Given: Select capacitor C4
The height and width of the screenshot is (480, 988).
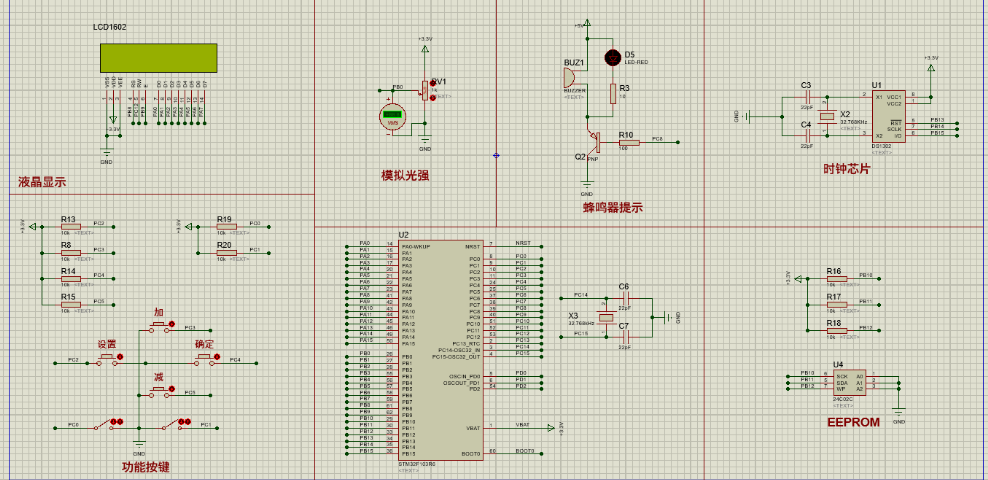Looking at the screenshot, I should click(808, 135).
